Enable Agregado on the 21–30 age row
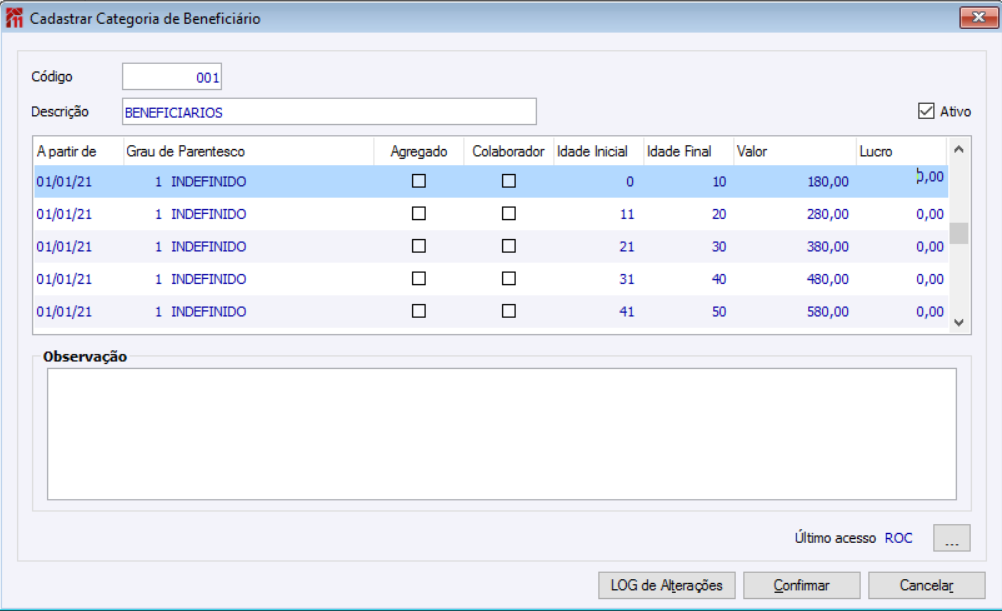 tap(419, 246)
